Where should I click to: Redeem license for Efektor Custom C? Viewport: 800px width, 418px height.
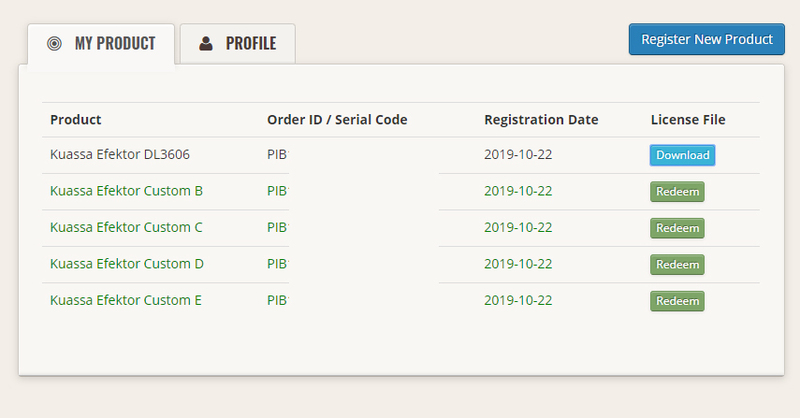[x=677, y=228]
